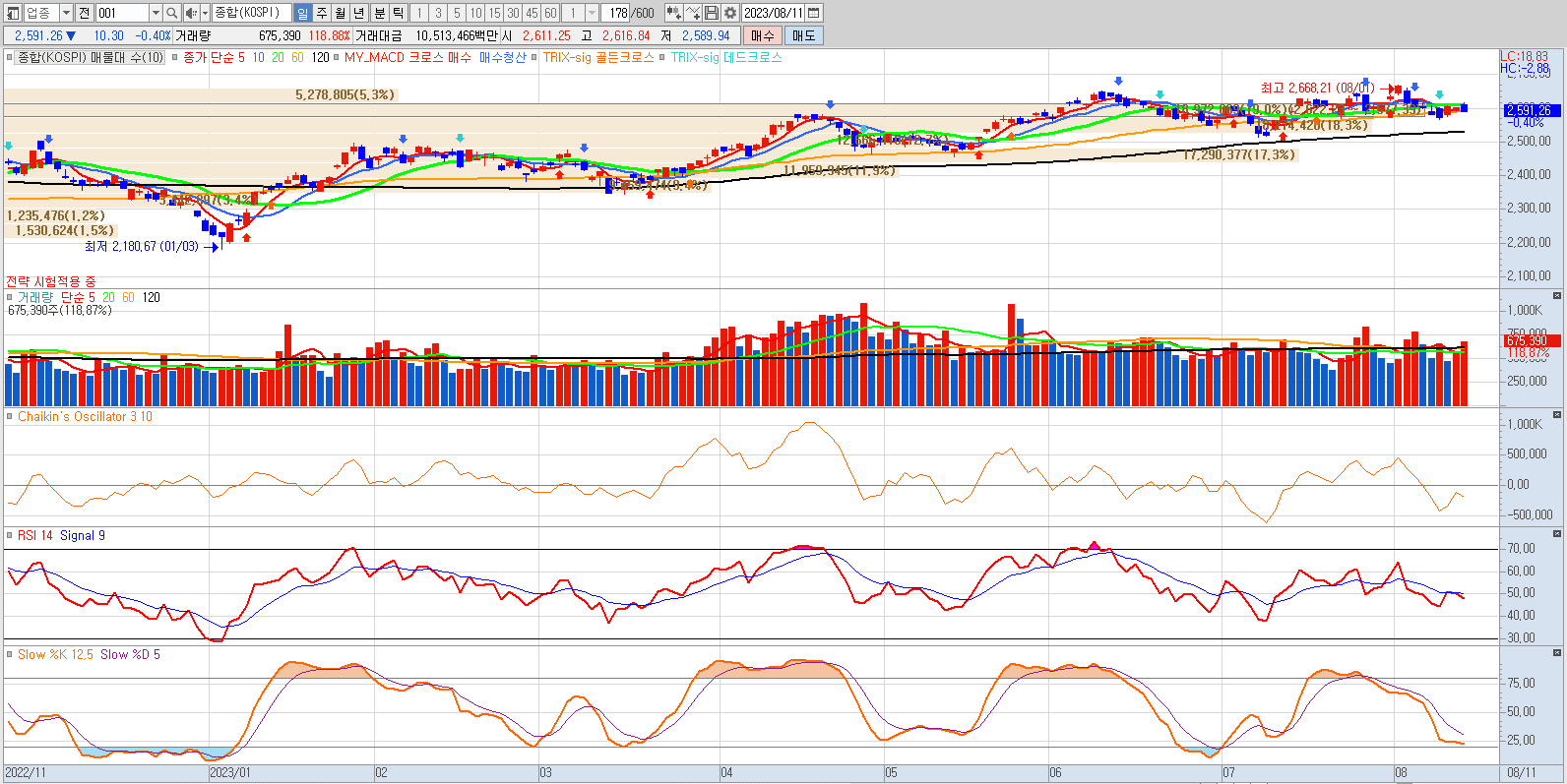1567x784 pixels.
Task: Open the dropdown arrow next to speaker icon
Action: click(x=205, y=13)
